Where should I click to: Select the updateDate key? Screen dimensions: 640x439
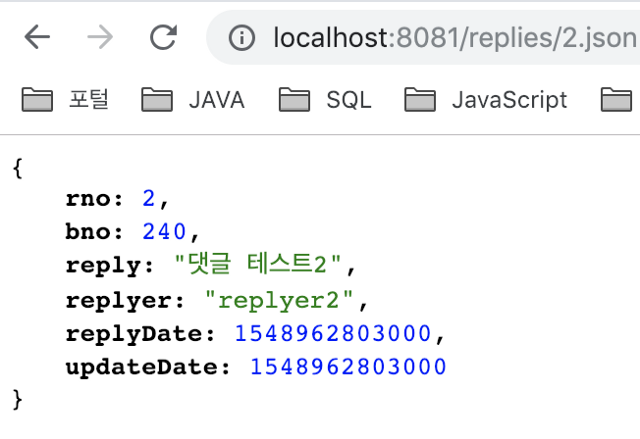(x=143, y=367)
